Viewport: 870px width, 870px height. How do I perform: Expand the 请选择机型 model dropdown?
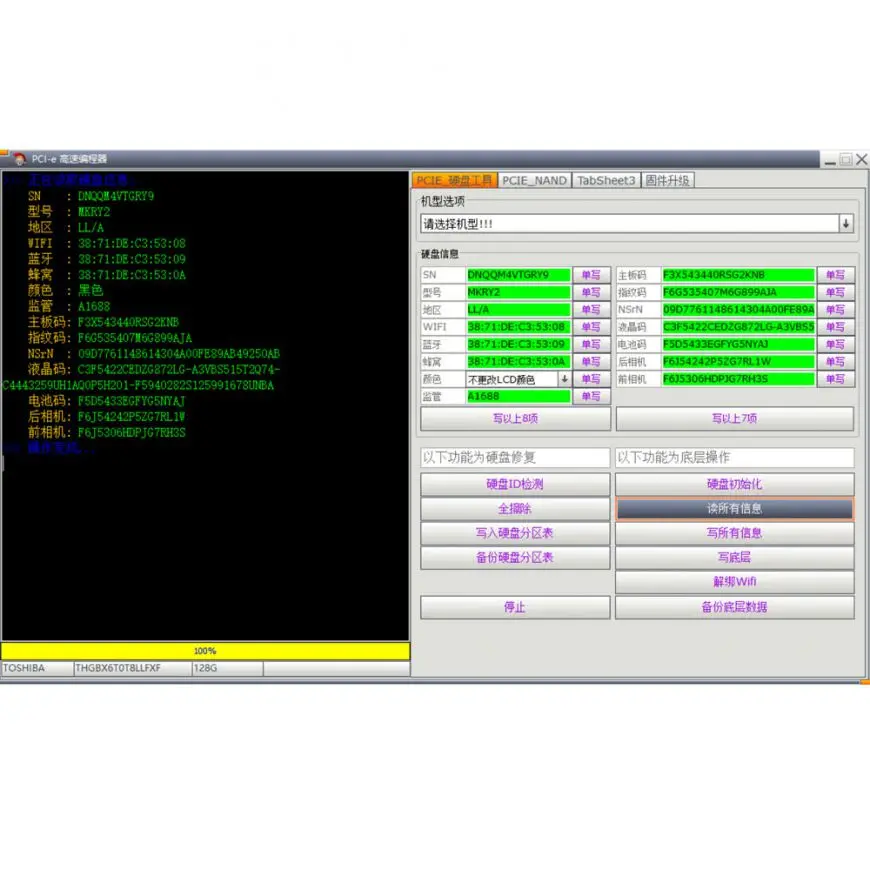click(x=846, y=224)
